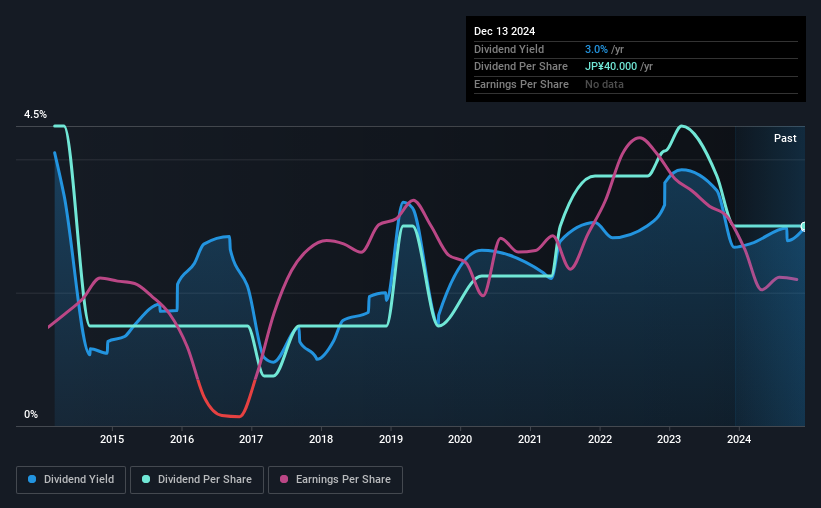Click the 3.0% dividend yield value

[596, 49]
